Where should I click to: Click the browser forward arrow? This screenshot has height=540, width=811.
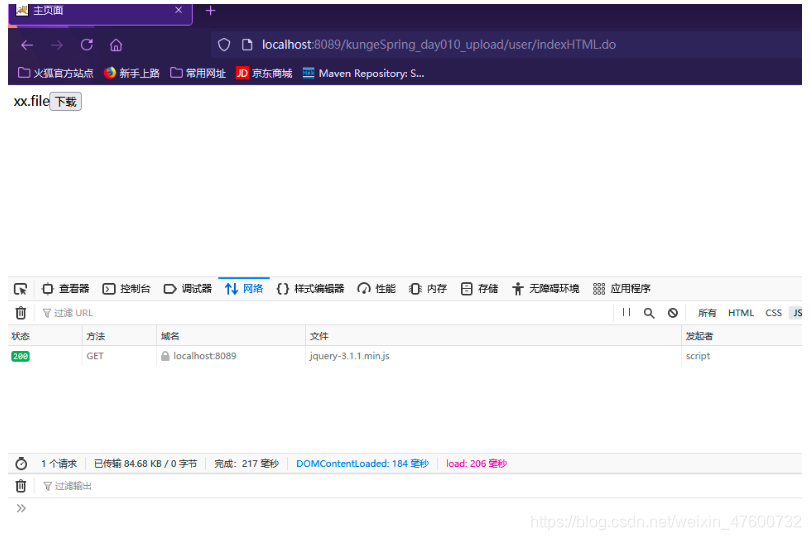click(x=57, y=45)
